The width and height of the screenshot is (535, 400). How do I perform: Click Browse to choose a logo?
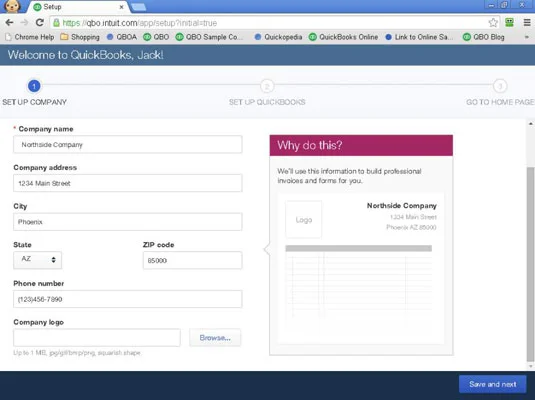coord(215,338)
